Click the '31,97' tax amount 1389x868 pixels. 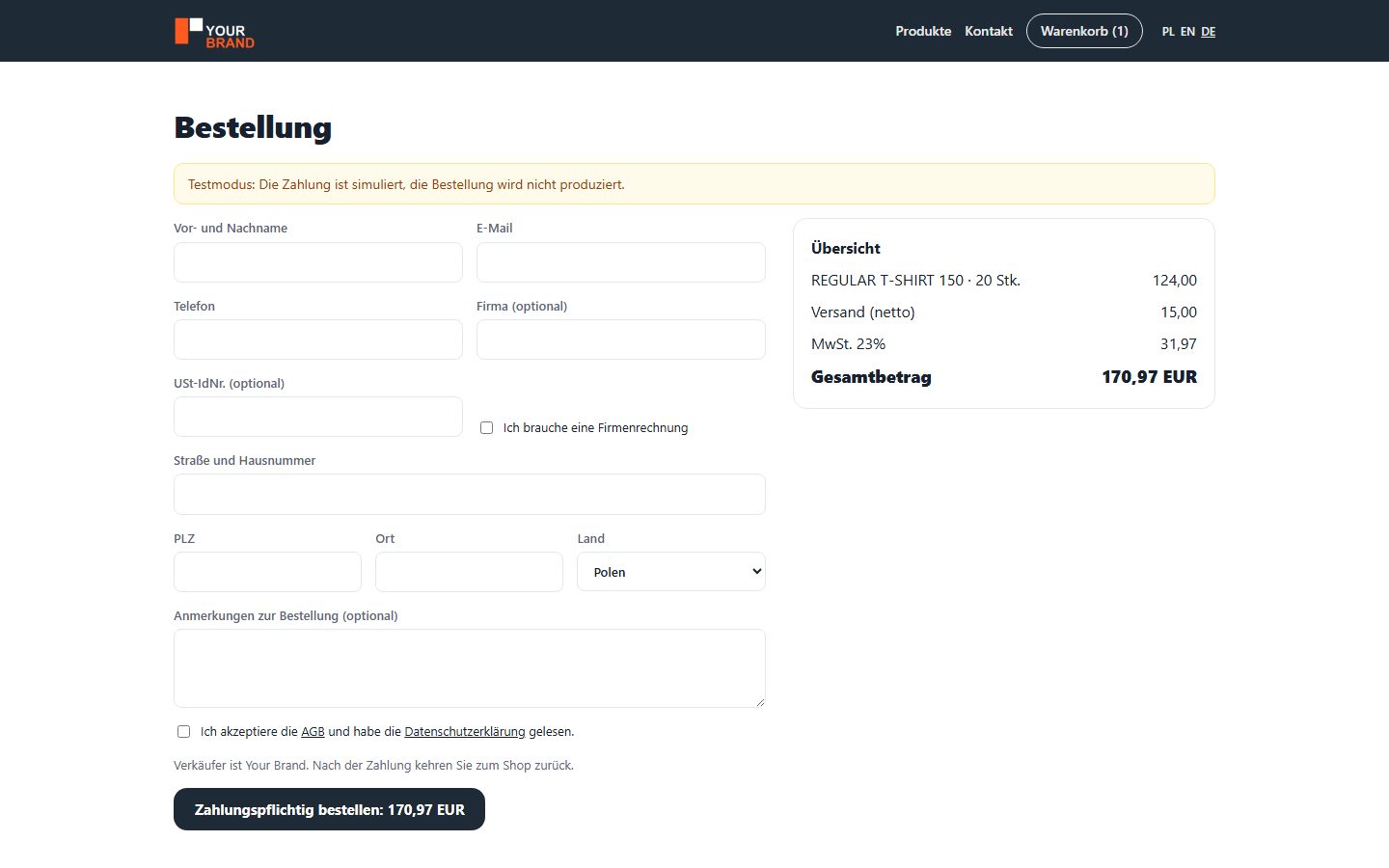tap(1179, 344)
